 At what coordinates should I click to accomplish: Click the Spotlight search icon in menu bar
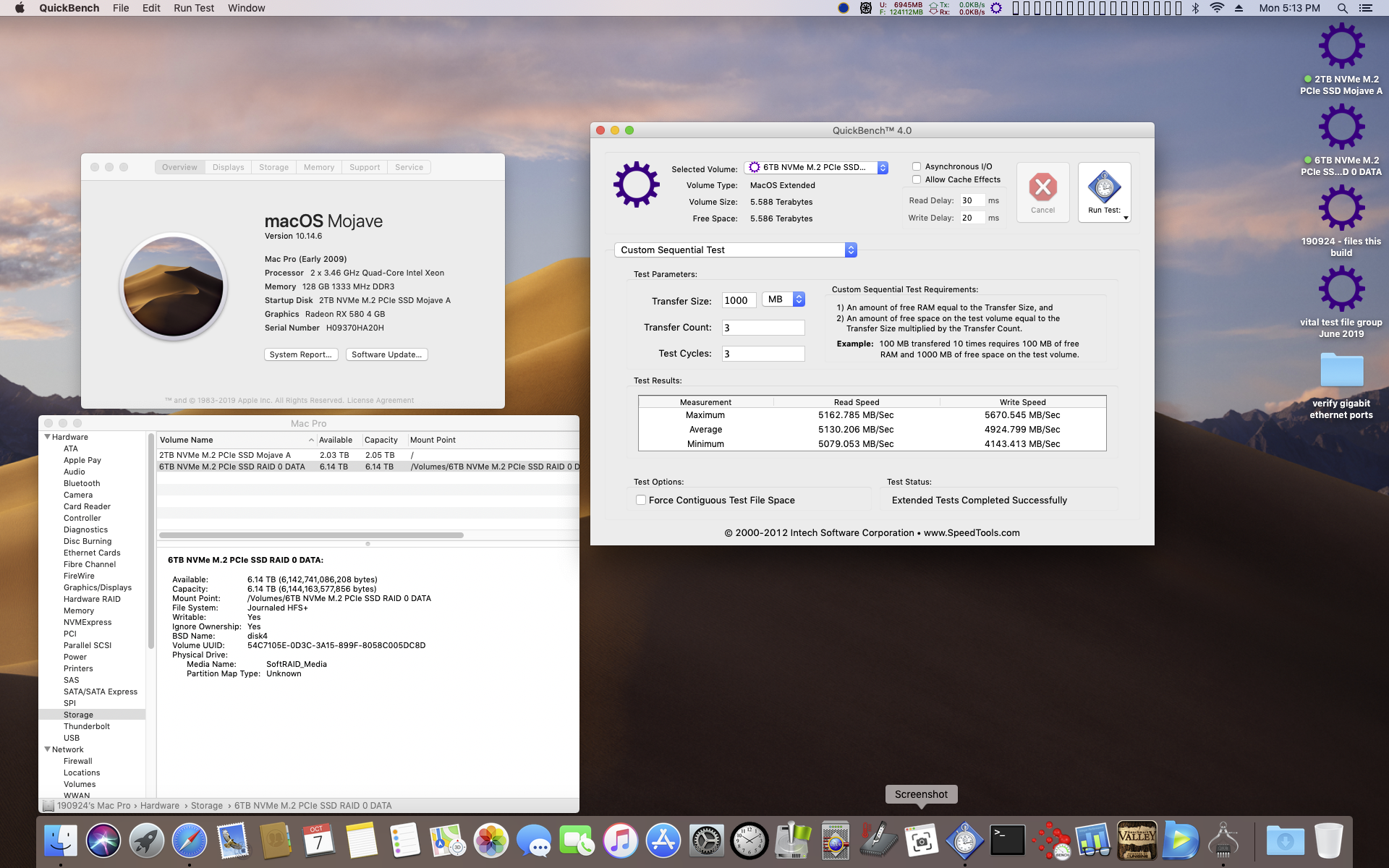click(x=1342, y=8)
